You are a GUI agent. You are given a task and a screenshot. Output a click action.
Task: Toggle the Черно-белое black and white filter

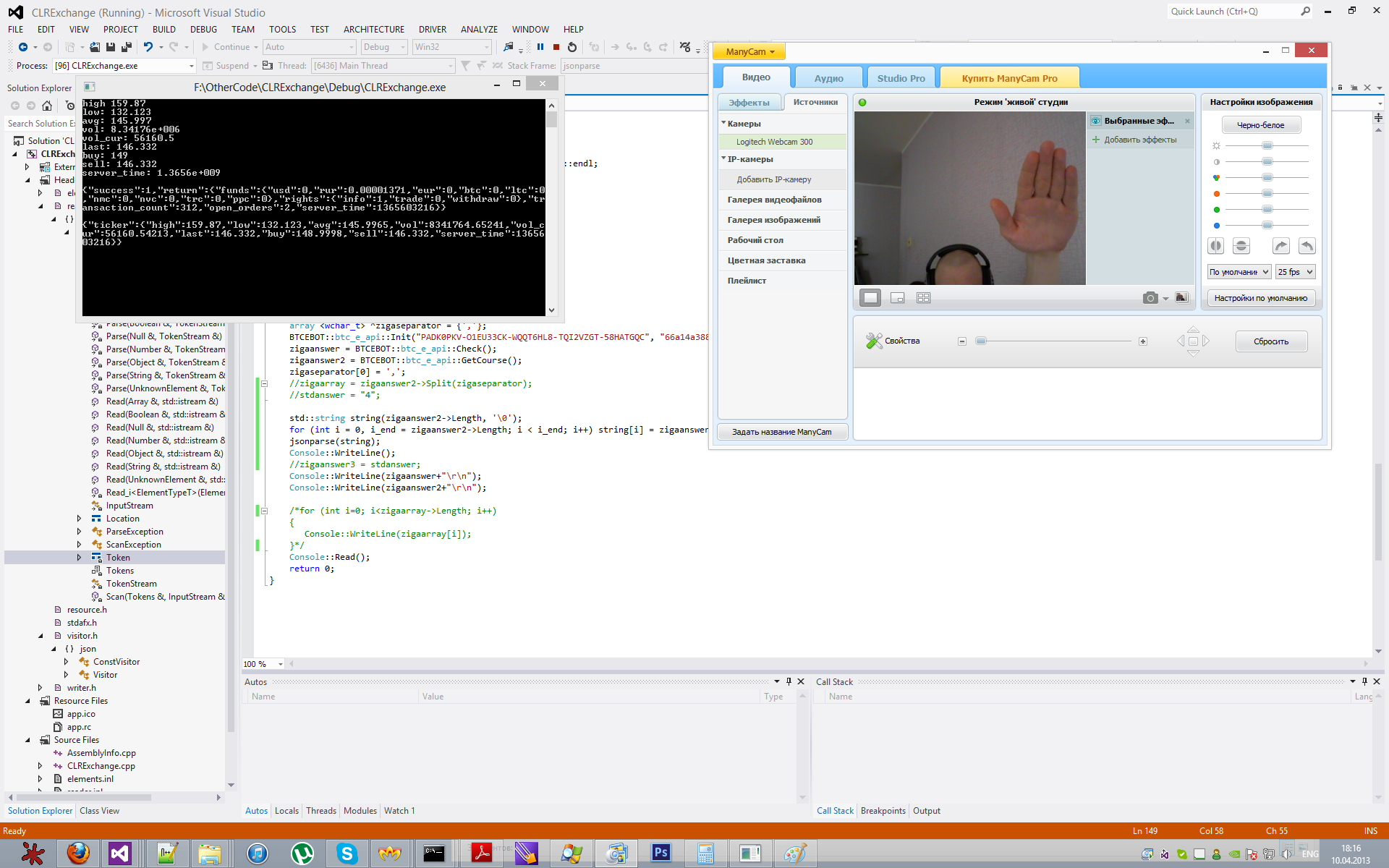click(x=1261, y=125)
